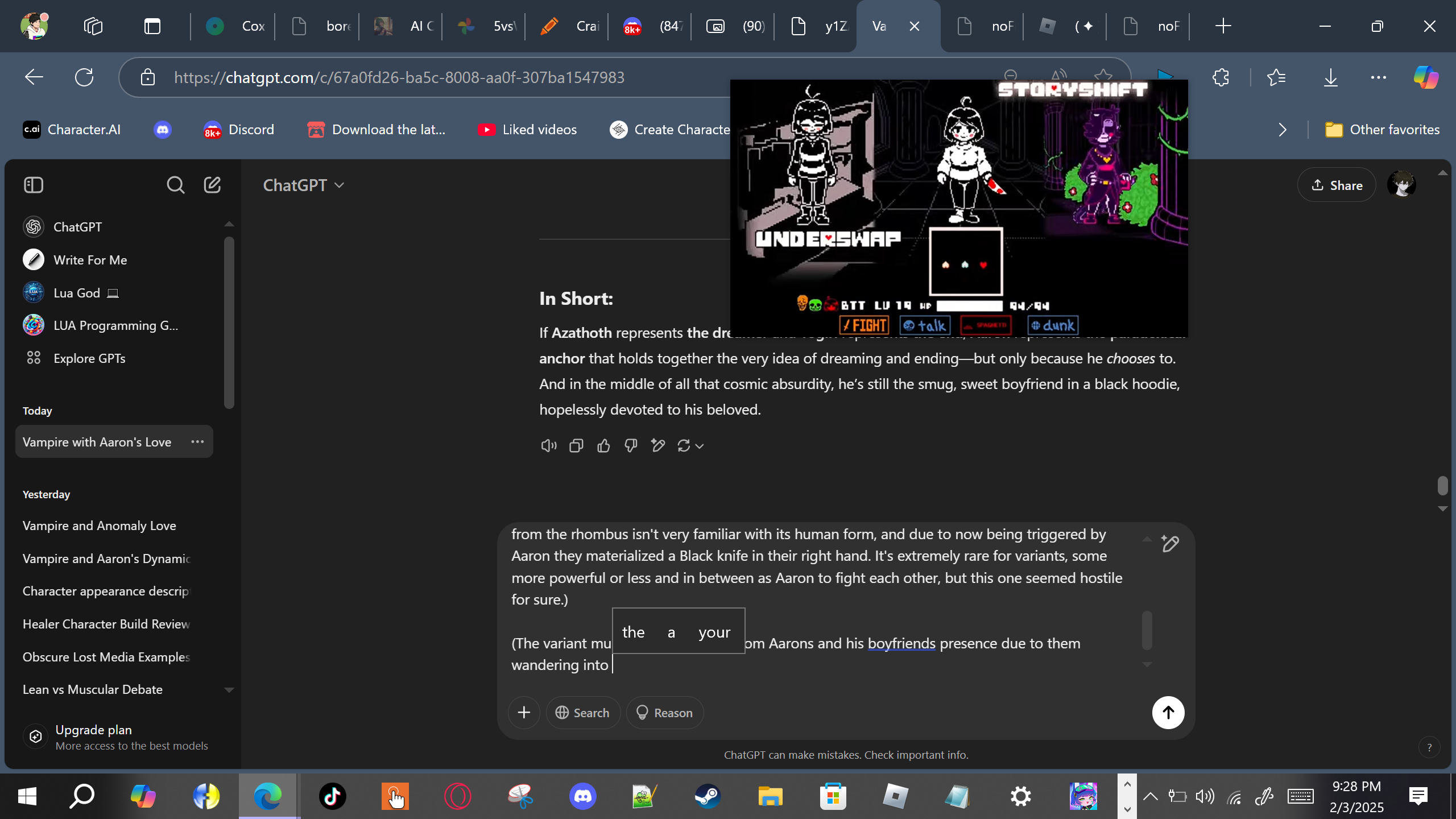Send the message with arrow button
1456x819 pixels.
click(1168, 713)
